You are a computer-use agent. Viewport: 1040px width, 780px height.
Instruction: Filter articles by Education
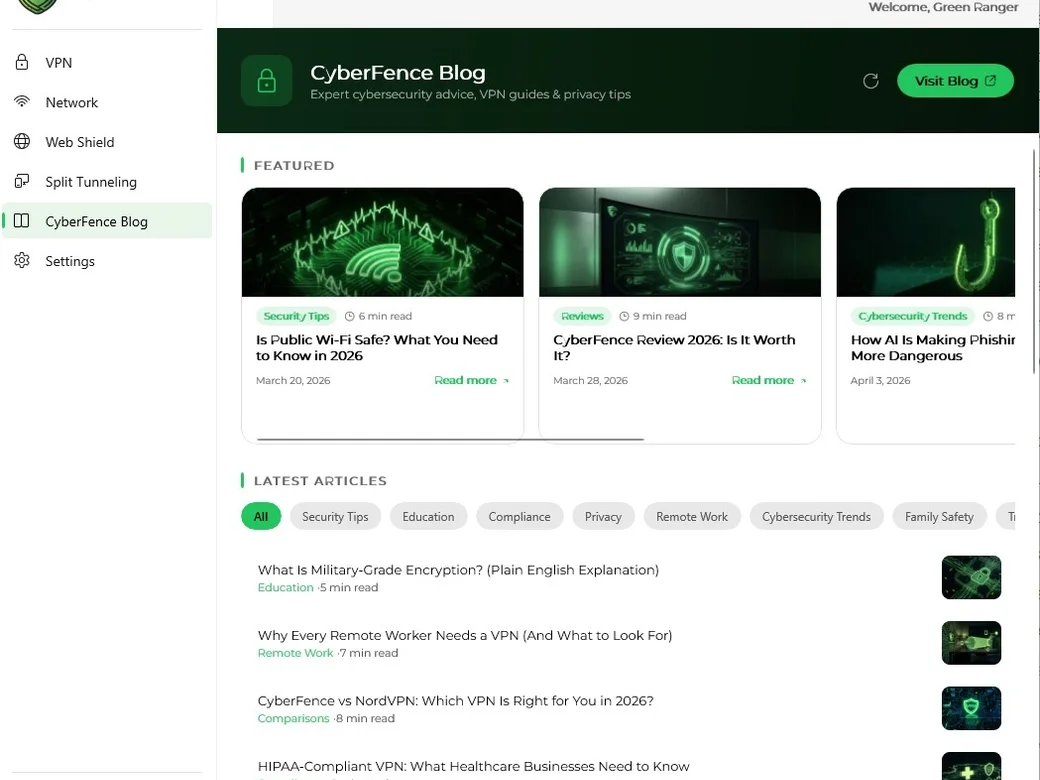(428, 517)
